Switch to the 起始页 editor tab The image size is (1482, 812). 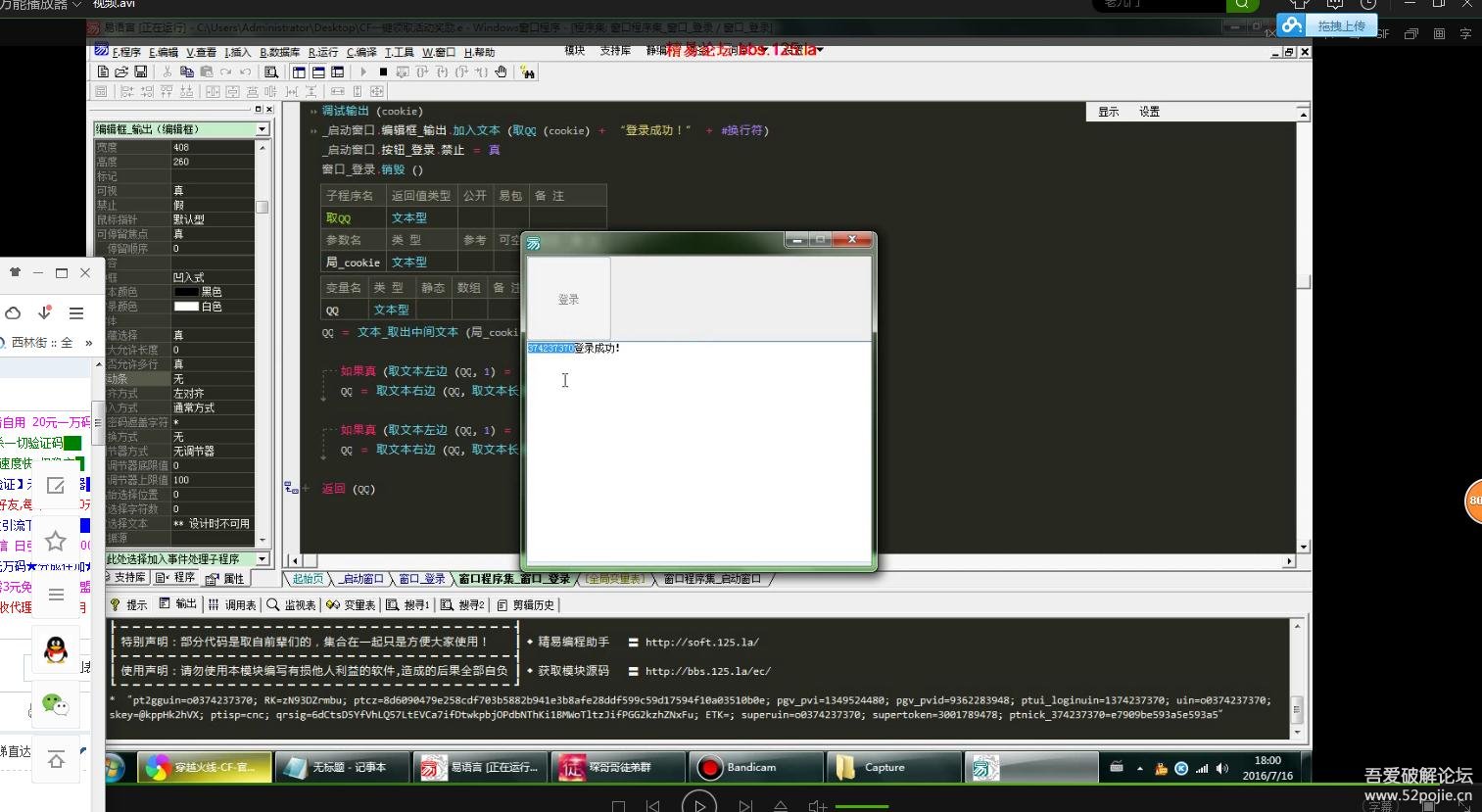(x=308, y=579)
